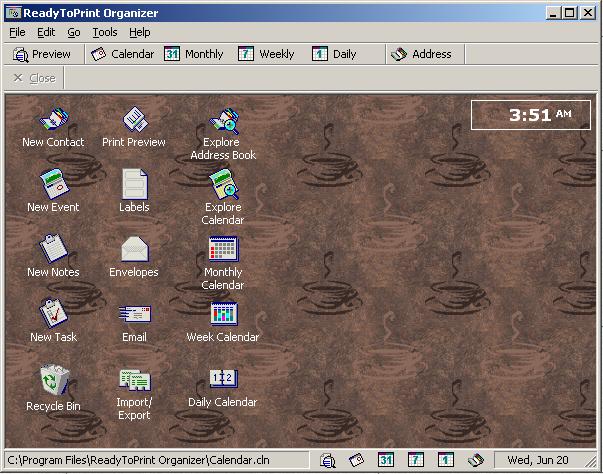603x474 pixels.
Task: Click the Wed, Jun 20 date in status bar
Action: [x=538, y=460]
